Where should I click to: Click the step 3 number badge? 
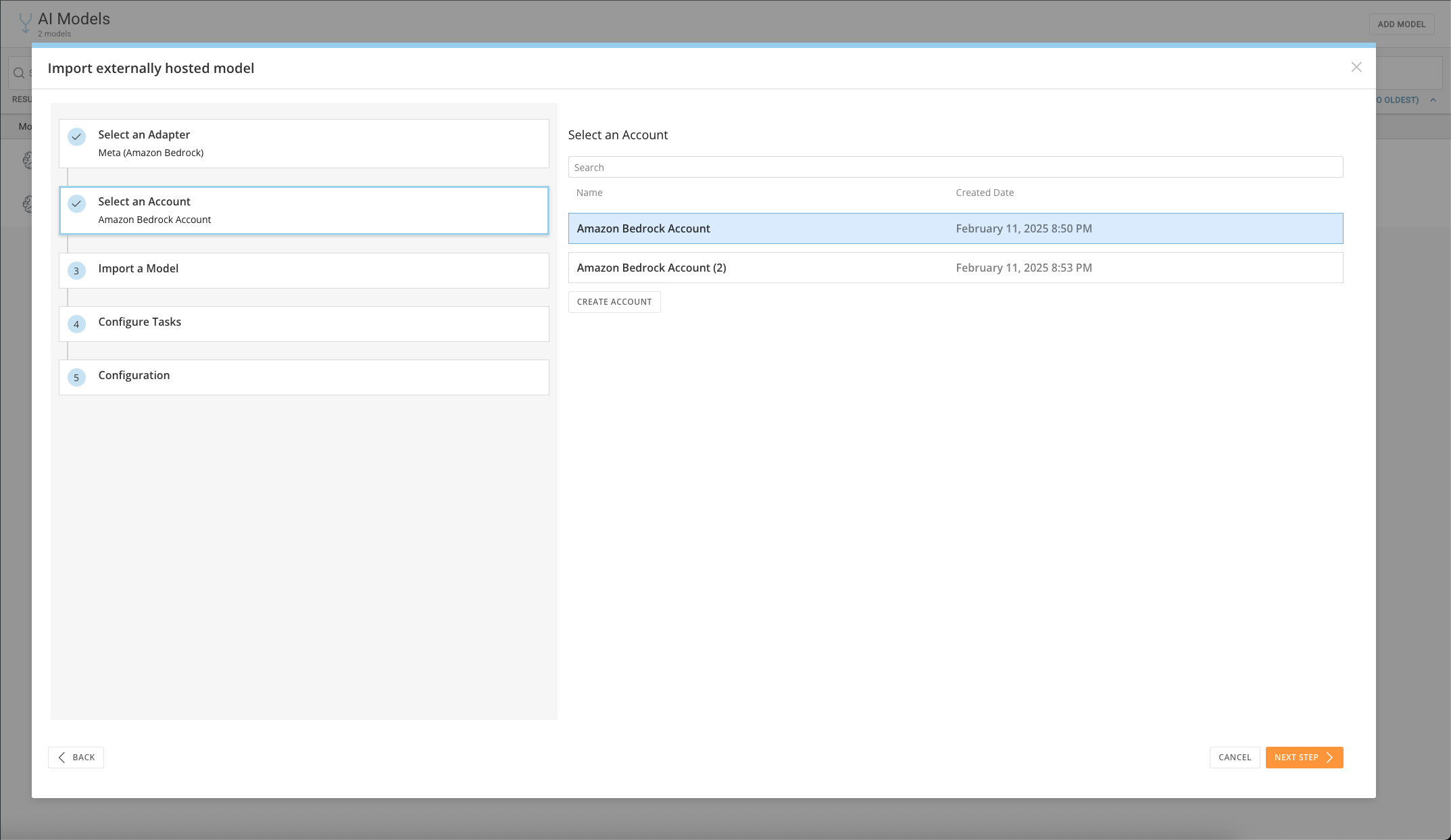click(76, 271)
